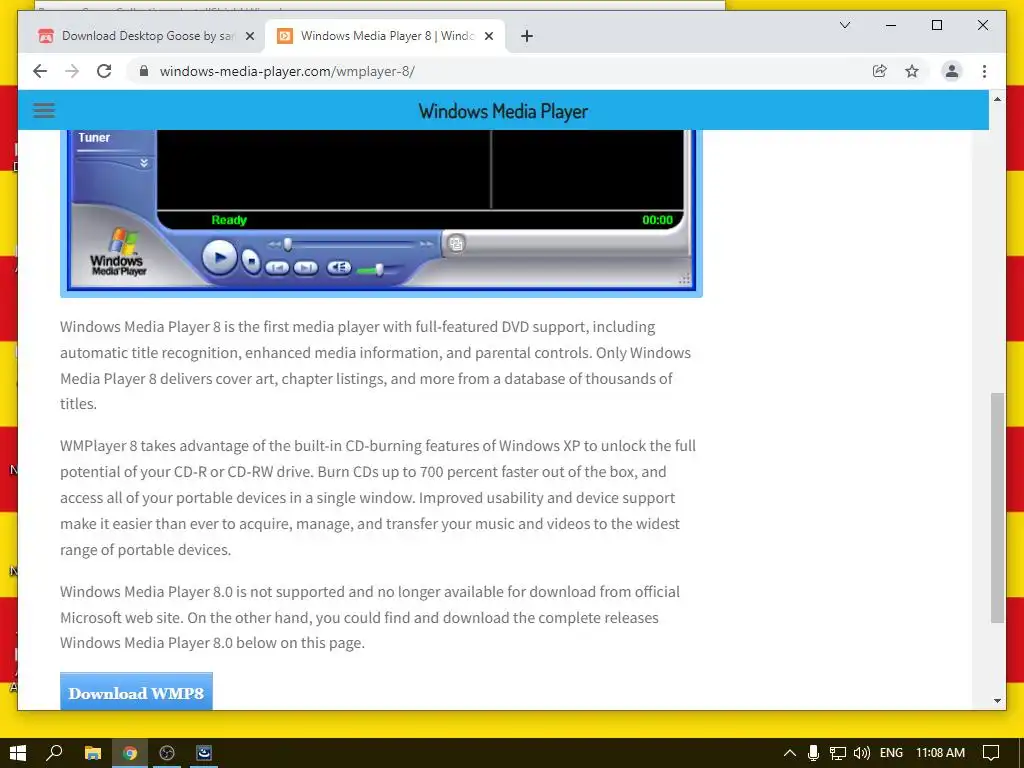
Task: Click the scrollbar up arrow
Action: pos(997,99)
